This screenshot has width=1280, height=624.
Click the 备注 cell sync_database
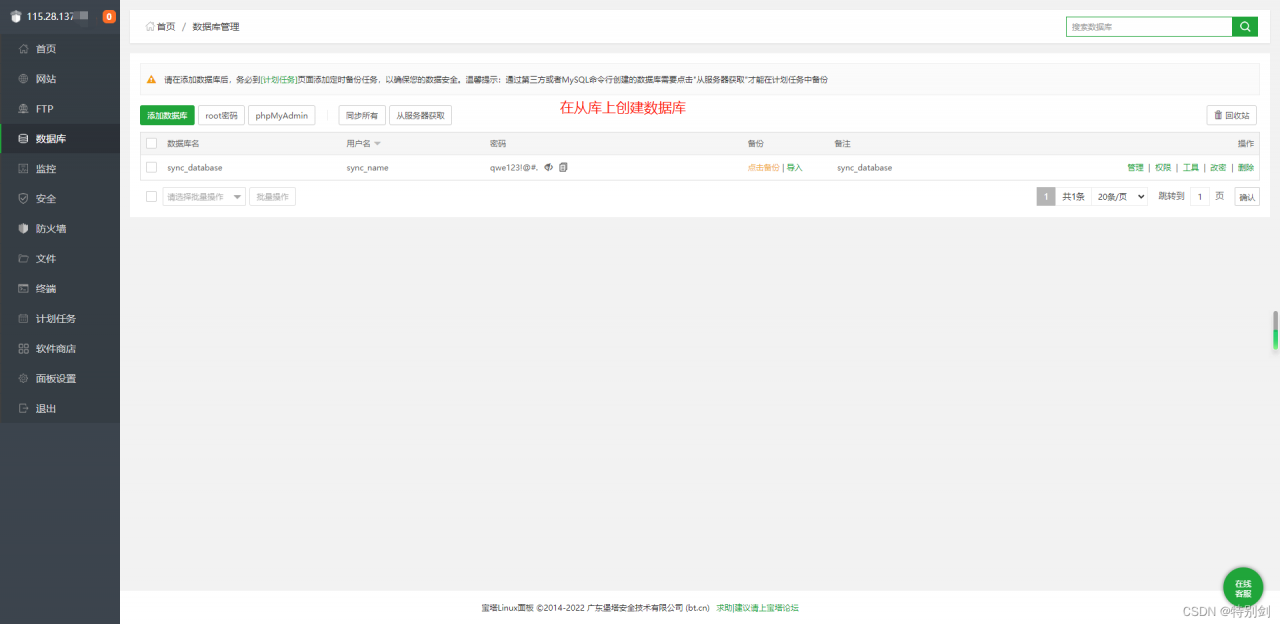[x=865, y=168]
